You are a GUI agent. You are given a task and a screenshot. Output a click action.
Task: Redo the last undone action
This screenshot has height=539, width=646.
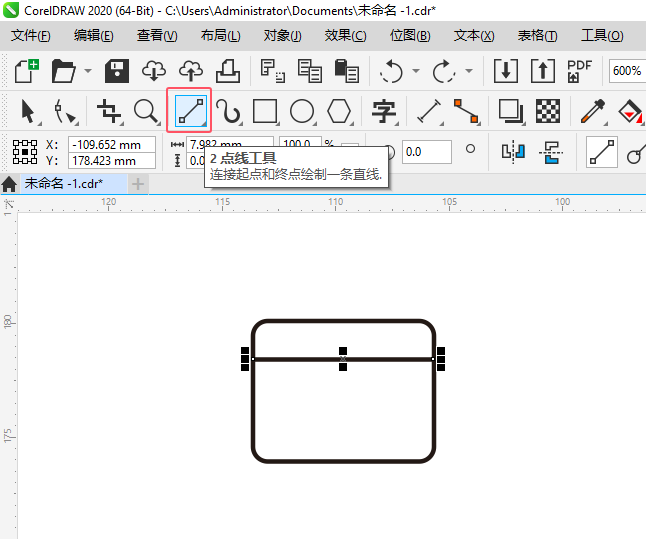444,71
